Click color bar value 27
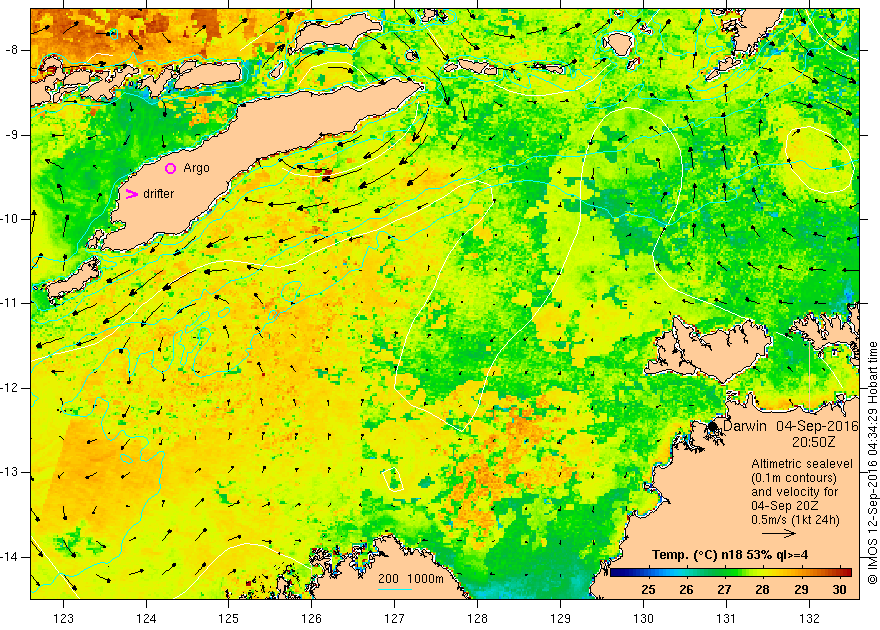 pos(725,589)
